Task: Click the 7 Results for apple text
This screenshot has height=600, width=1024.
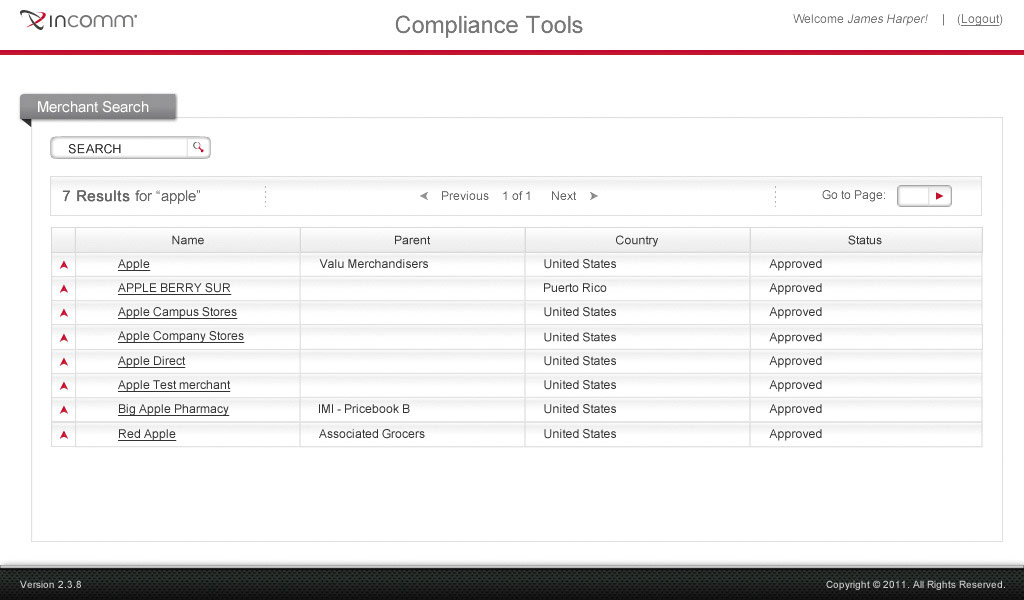Action: (x=131, y=196)
